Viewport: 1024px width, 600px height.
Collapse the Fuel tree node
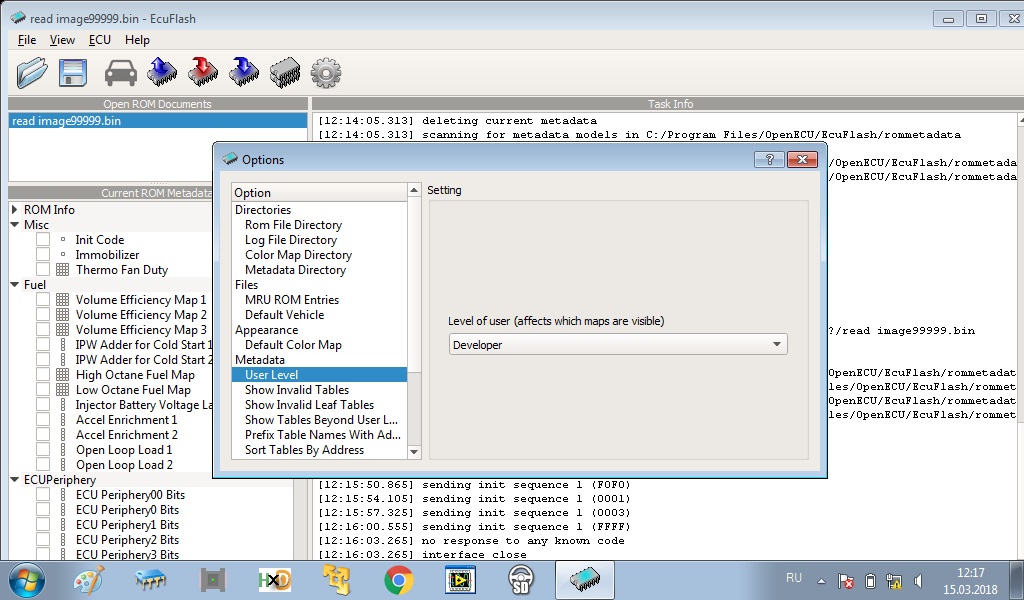14,285
